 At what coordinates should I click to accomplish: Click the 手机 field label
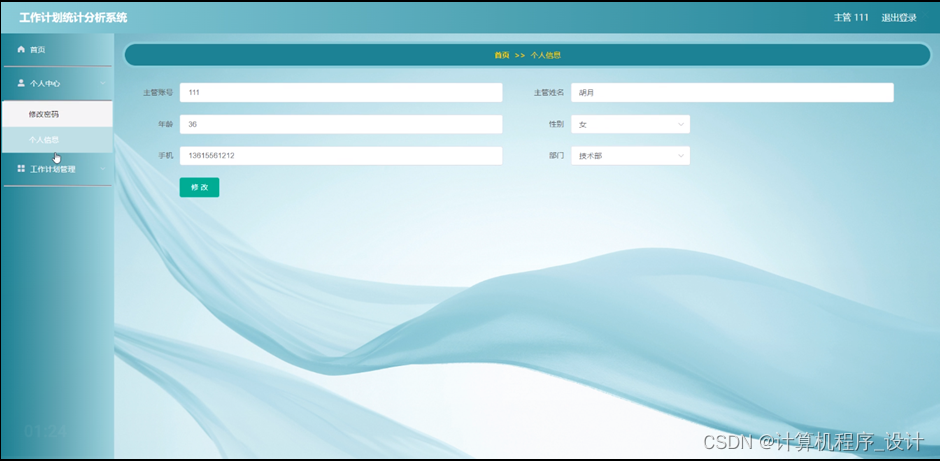tap(165, 156)
